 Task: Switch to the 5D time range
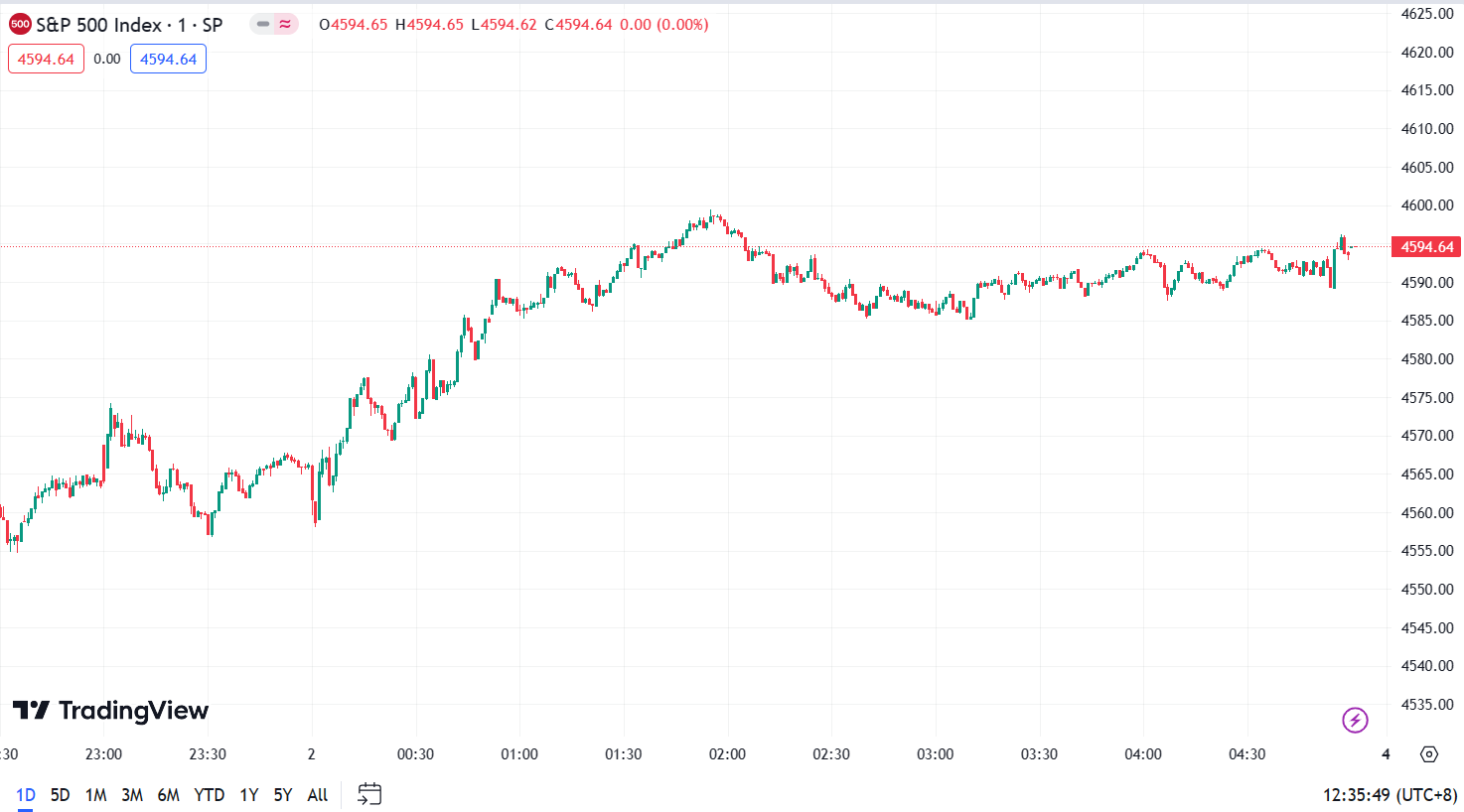click(x=60, y=795)
